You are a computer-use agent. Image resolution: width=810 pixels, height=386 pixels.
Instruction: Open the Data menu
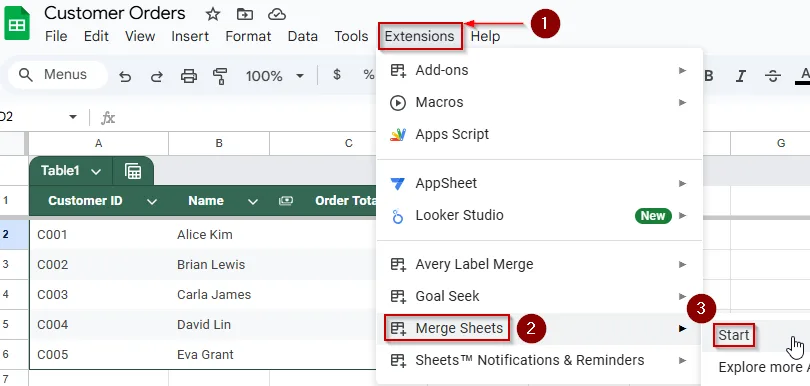click(x=303, y=36)
